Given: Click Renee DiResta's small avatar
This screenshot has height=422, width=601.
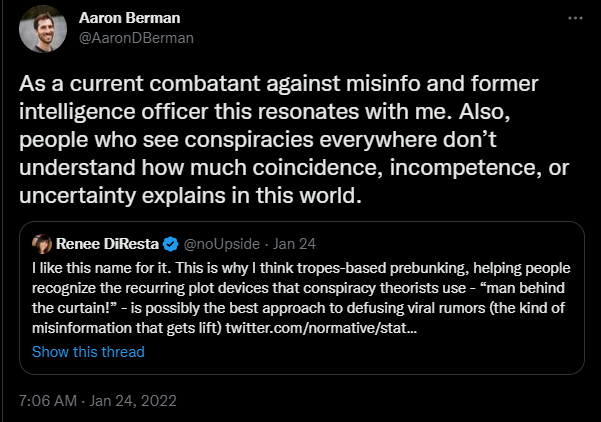Looking at the screenshot, I should click(x=41, y=244).
